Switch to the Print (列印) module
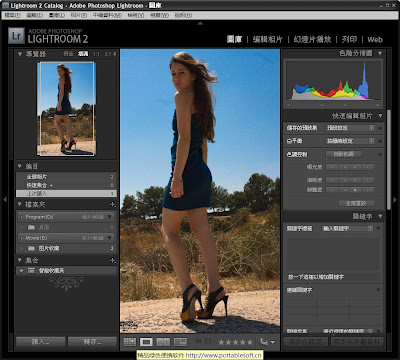400x360 pixels. (x=349, y=39)
